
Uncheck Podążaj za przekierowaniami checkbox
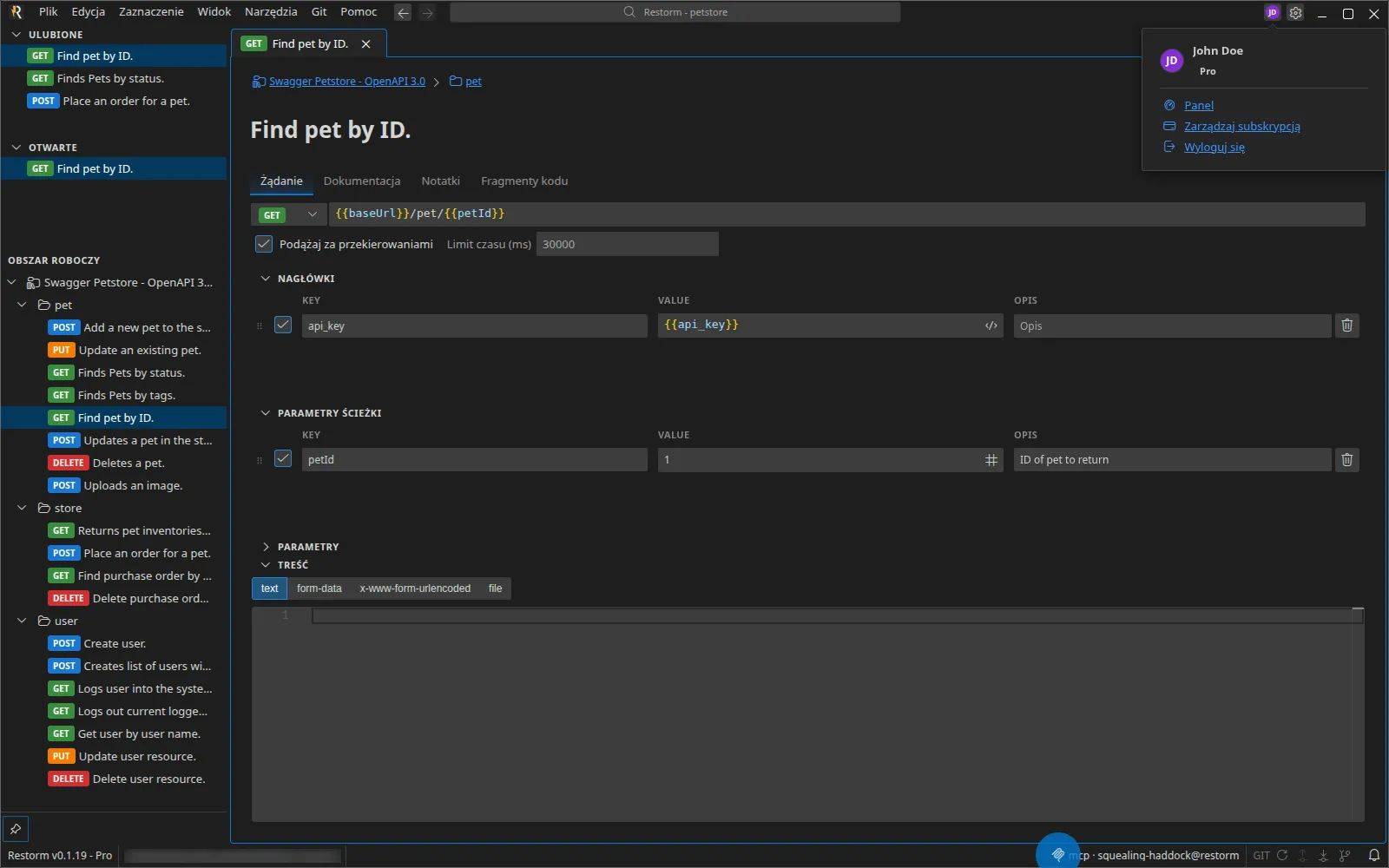point(264,244)
